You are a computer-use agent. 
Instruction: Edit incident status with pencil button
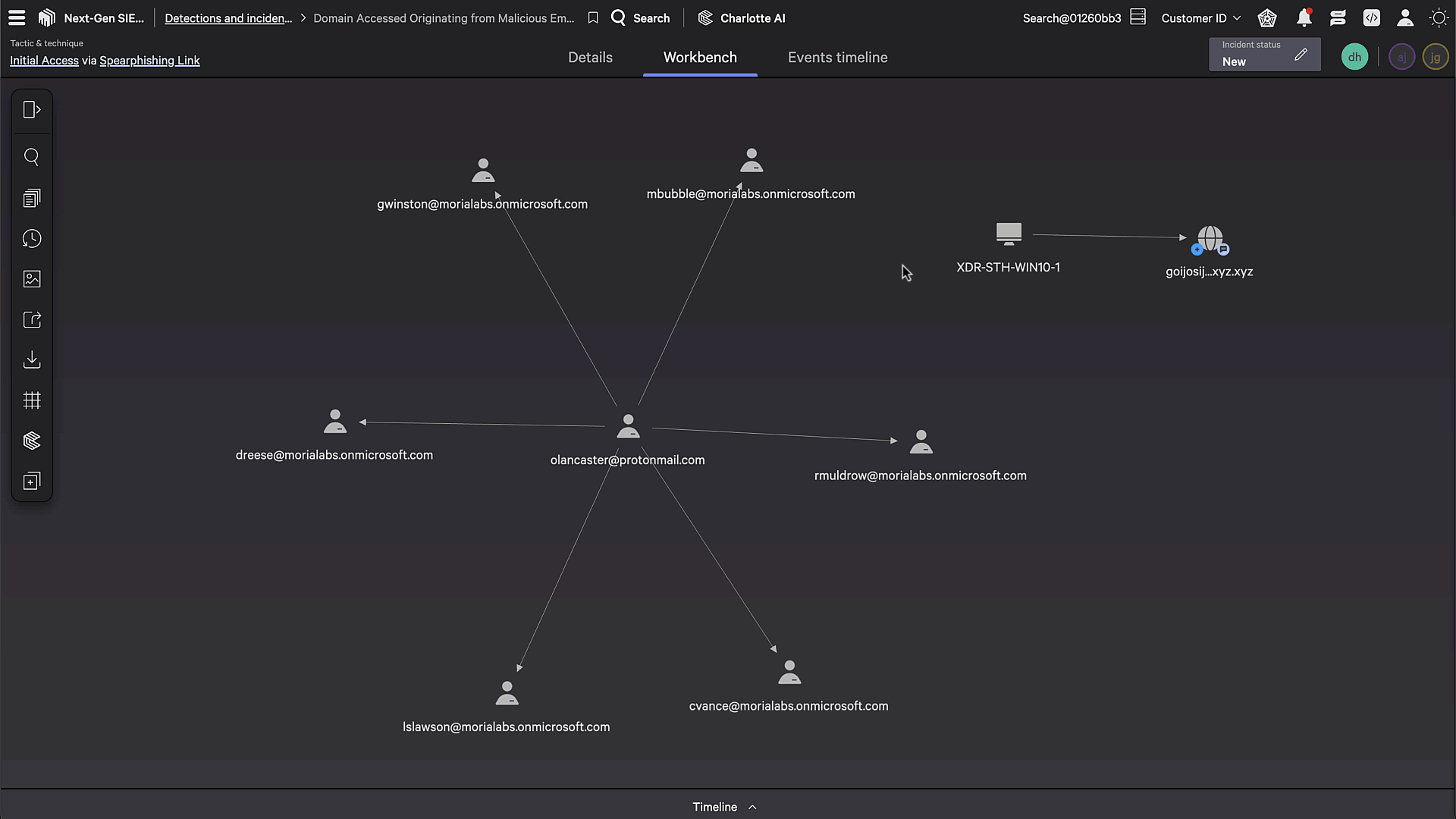[1302, 54]
